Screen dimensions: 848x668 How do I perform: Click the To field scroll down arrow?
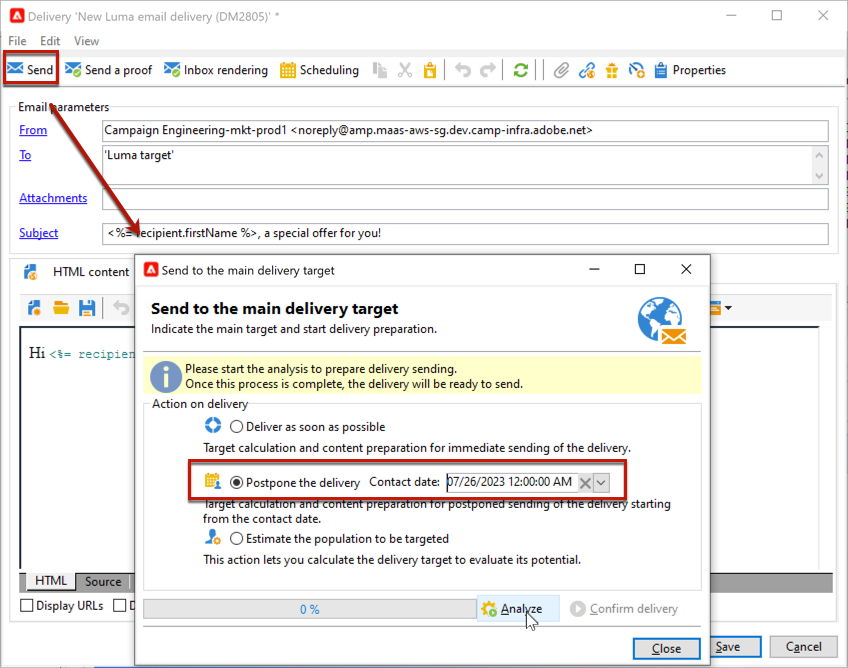(819, 175)
